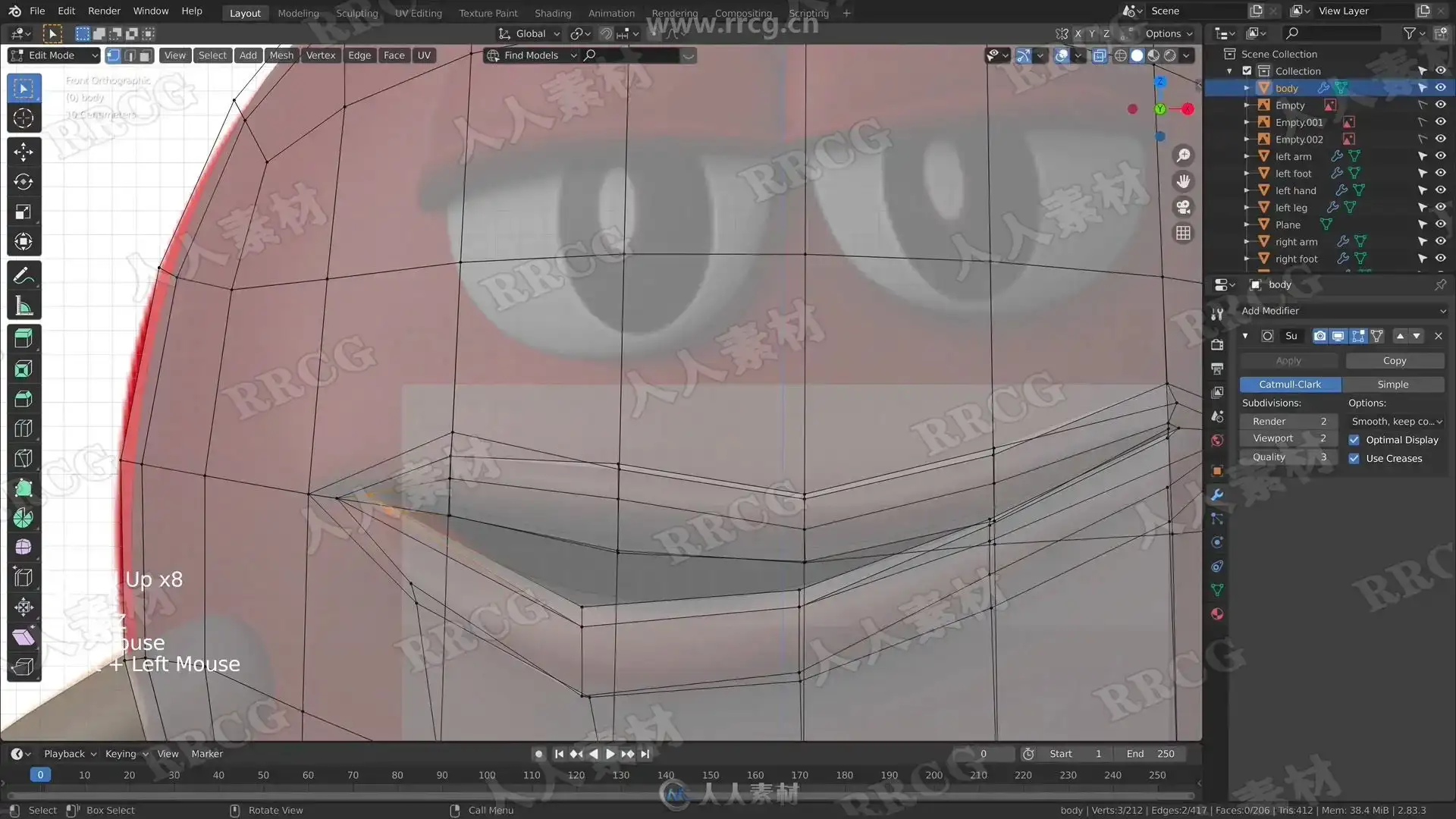Select the Measure ruler tool

pos(24,306)
